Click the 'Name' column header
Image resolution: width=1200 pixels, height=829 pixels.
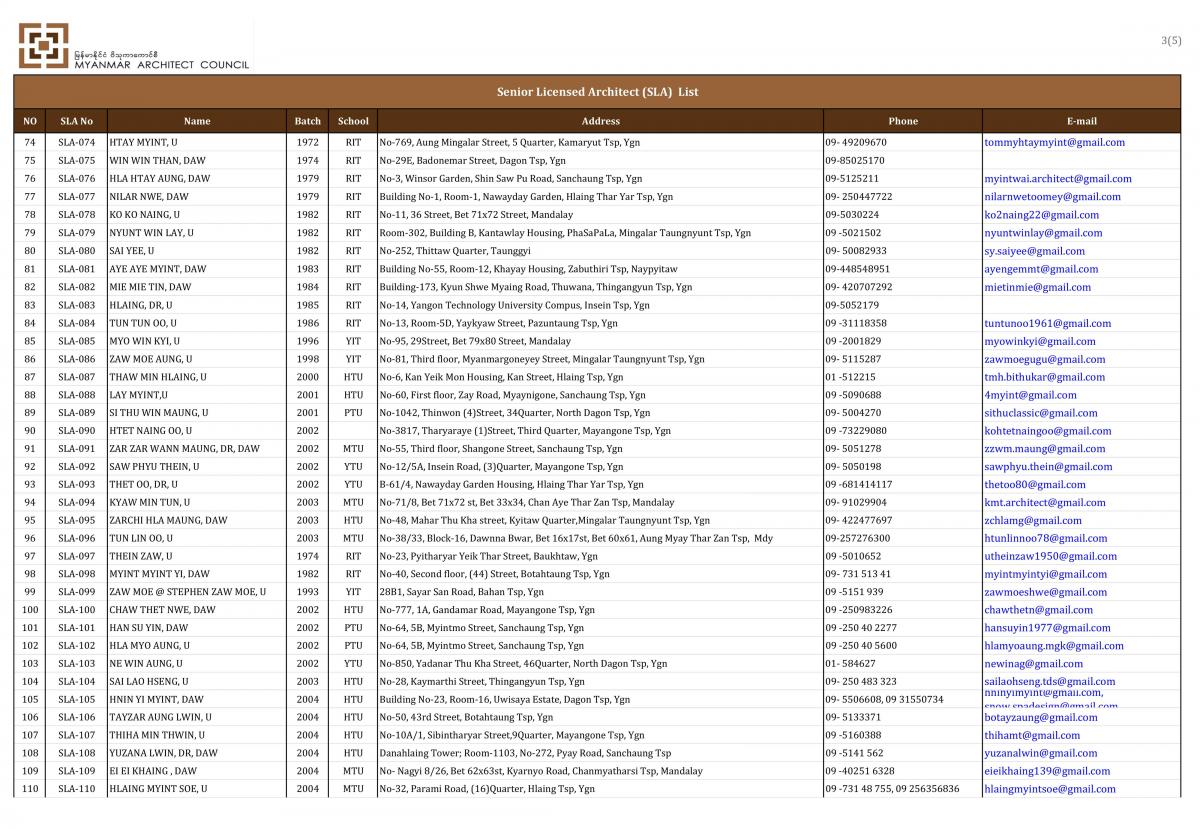197,121
